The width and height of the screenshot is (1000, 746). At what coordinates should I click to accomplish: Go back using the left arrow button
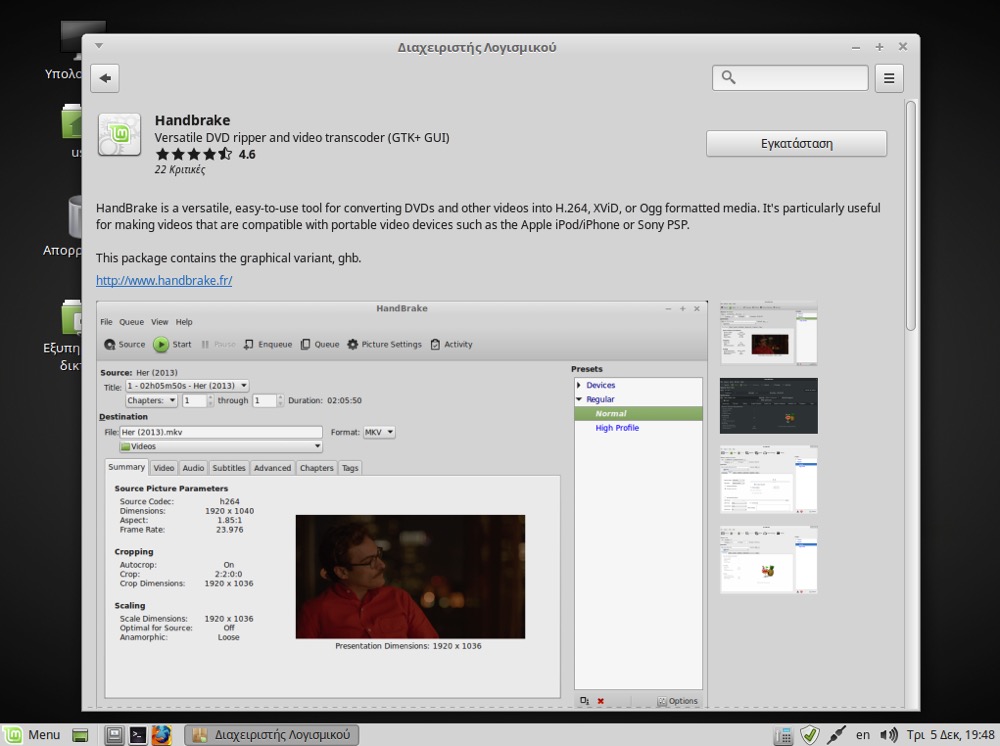[105, 78]
